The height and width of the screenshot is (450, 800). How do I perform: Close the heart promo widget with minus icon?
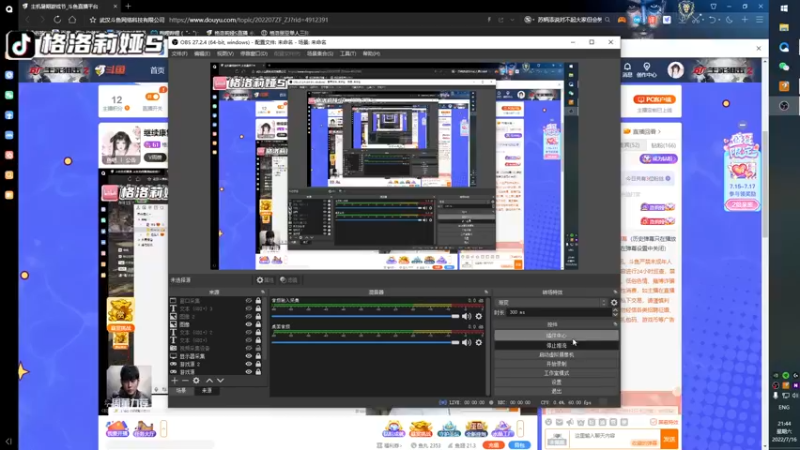point(742,125)
